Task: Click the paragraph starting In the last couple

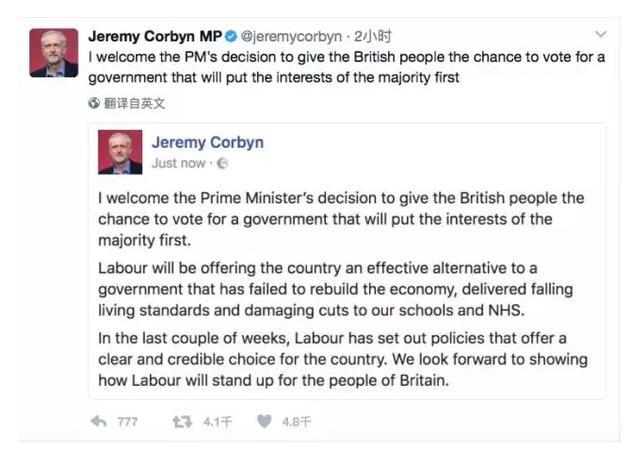Action: 342,359
